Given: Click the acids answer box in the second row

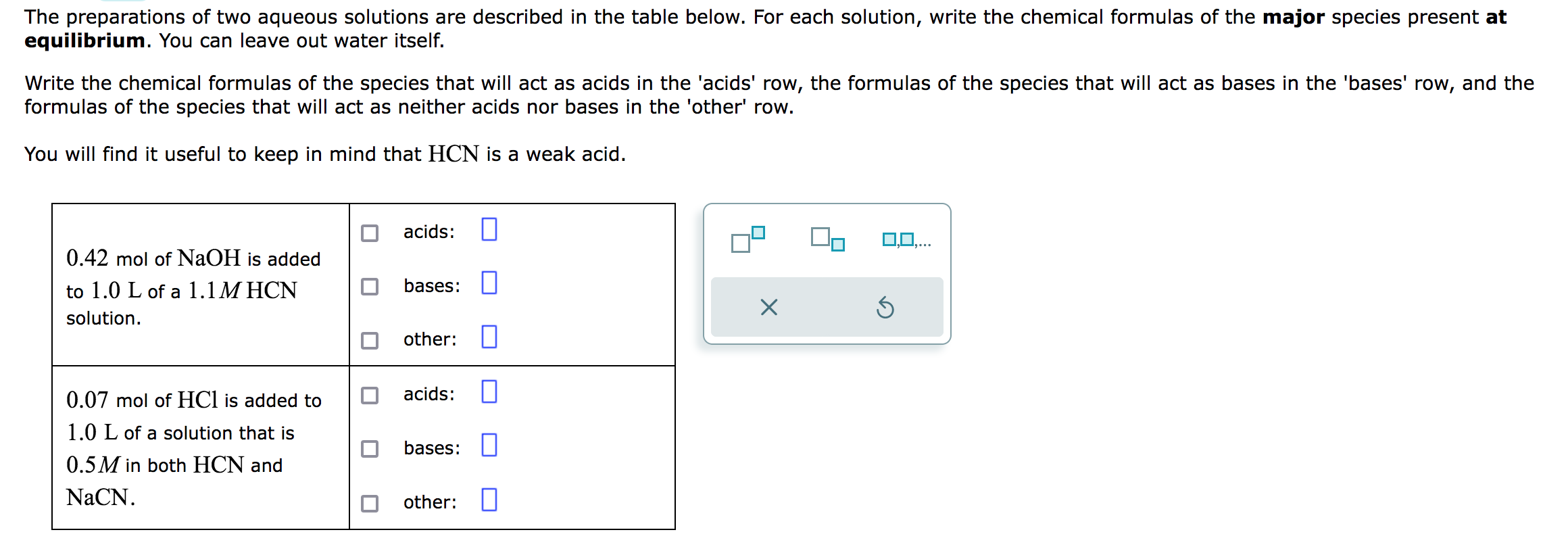Looking at the screenshot, I should 489,392.
